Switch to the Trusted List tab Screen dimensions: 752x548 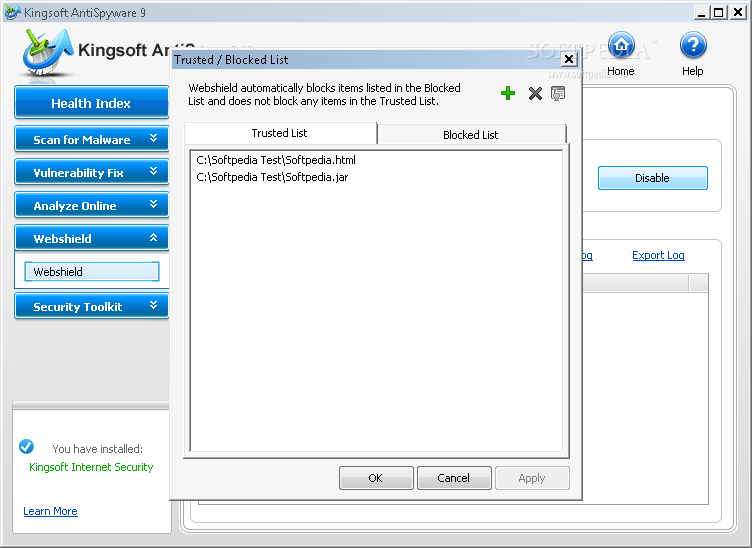pos(281,133)
